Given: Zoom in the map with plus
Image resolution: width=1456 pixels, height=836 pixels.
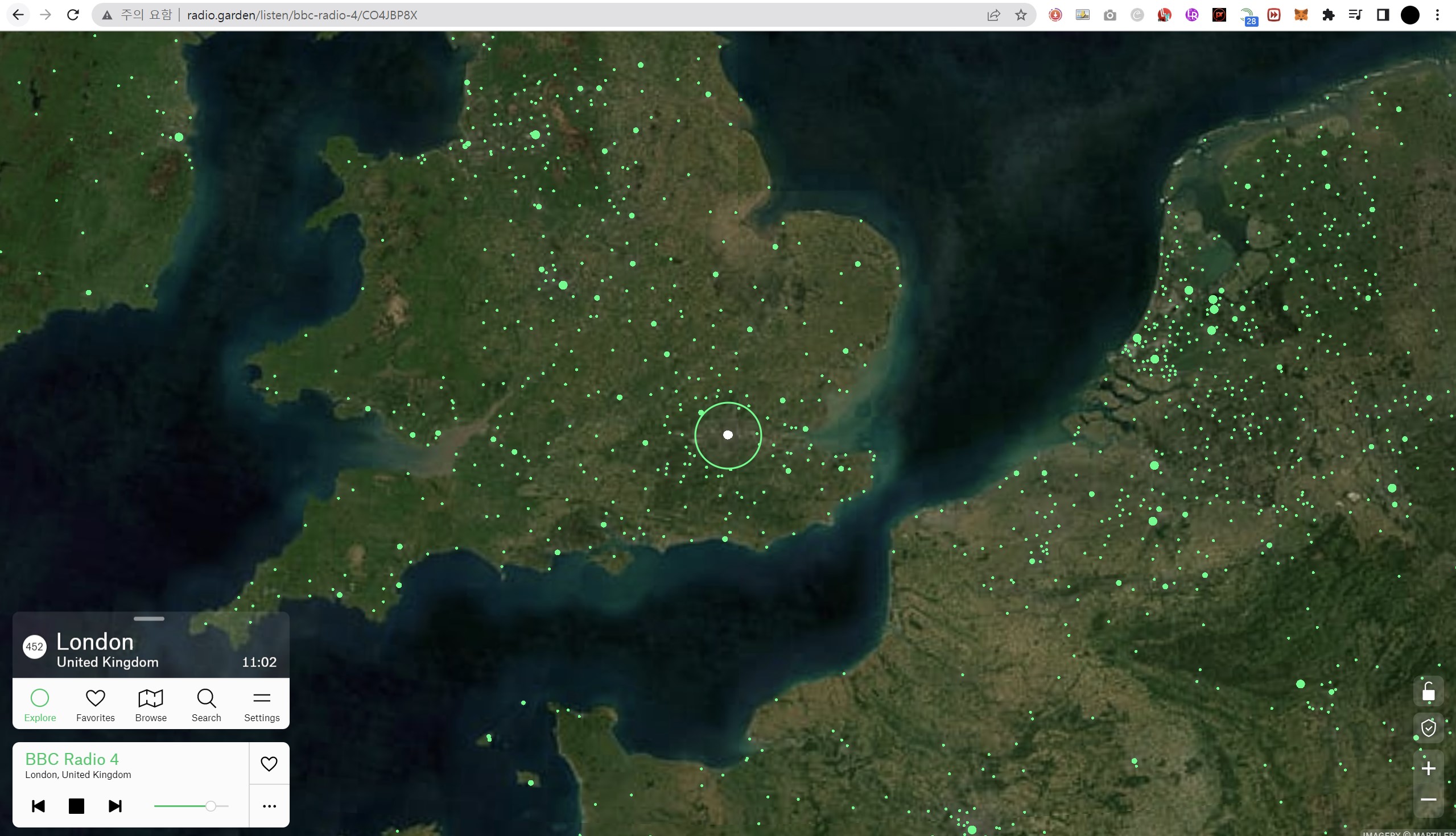Looking at the screenshot, I should tap(1429, 768).
